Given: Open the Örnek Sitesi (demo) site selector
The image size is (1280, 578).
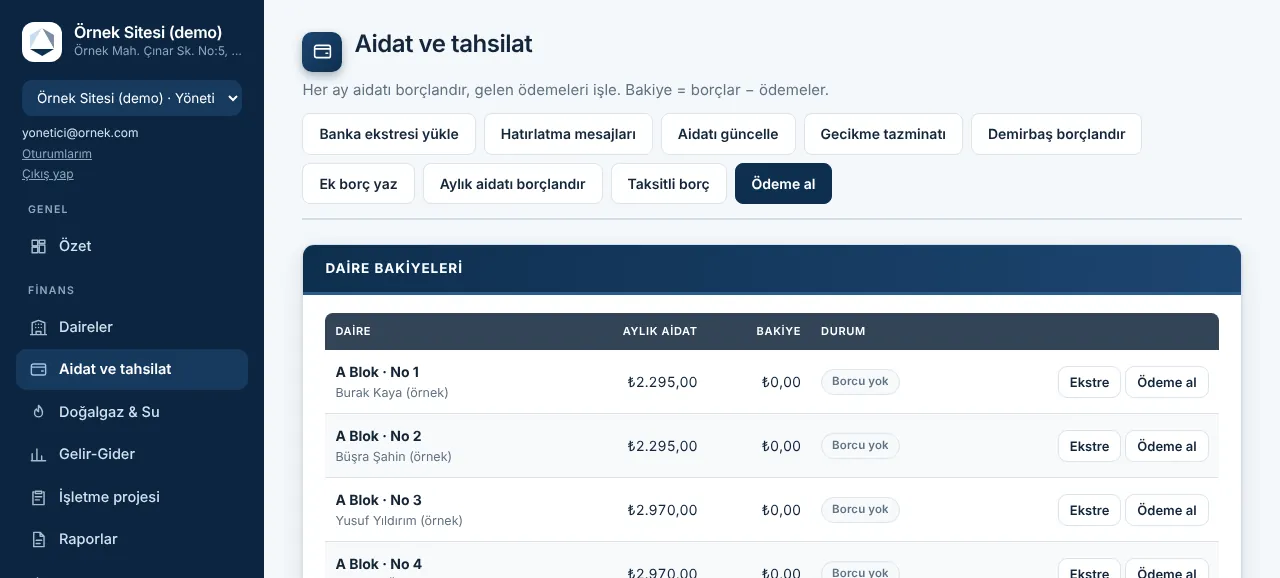Looking at the screenshot, I should point(132,98).
